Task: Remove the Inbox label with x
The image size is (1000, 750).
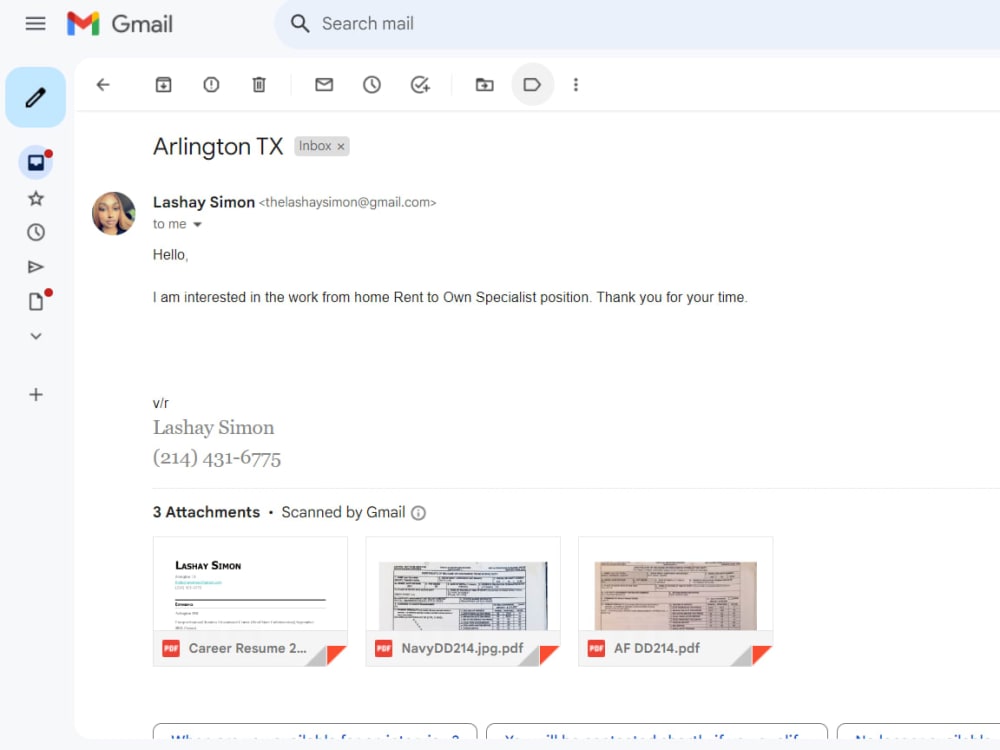Action: click(x=341, y=147)
